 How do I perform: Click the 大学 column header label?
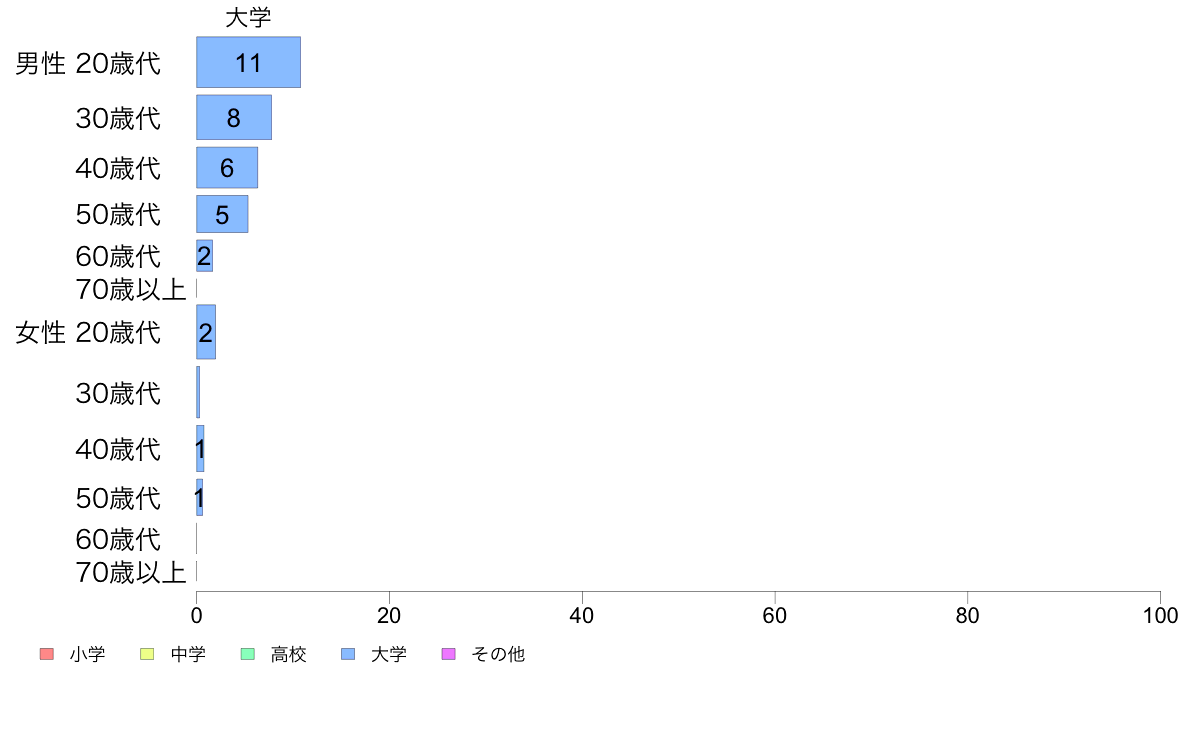point(249,17)
